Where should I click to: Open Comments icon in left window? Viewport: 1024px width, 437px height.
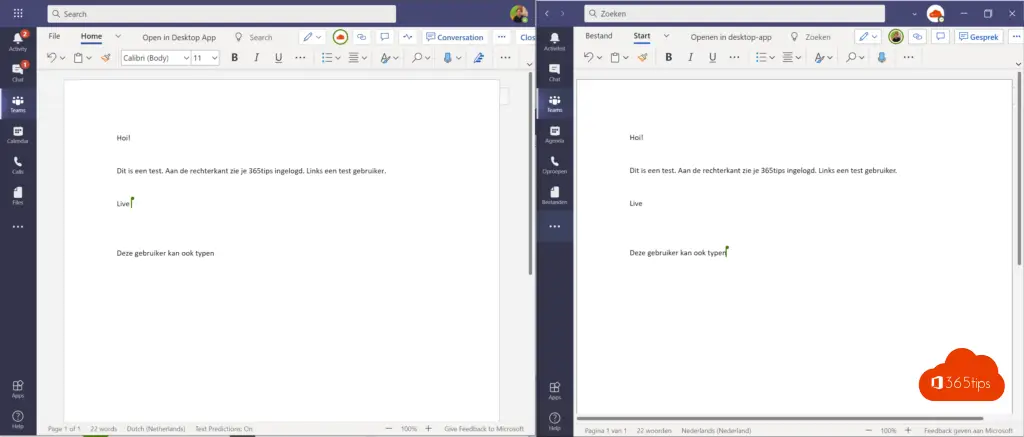(x=385, y=37)
